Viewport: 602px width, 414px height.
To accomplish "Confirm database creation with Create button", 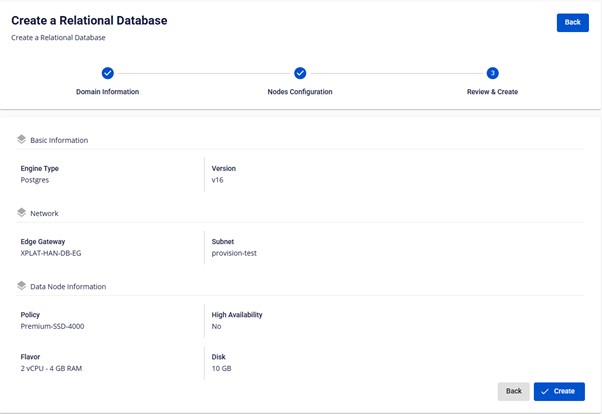I will (x=559, y=391).
